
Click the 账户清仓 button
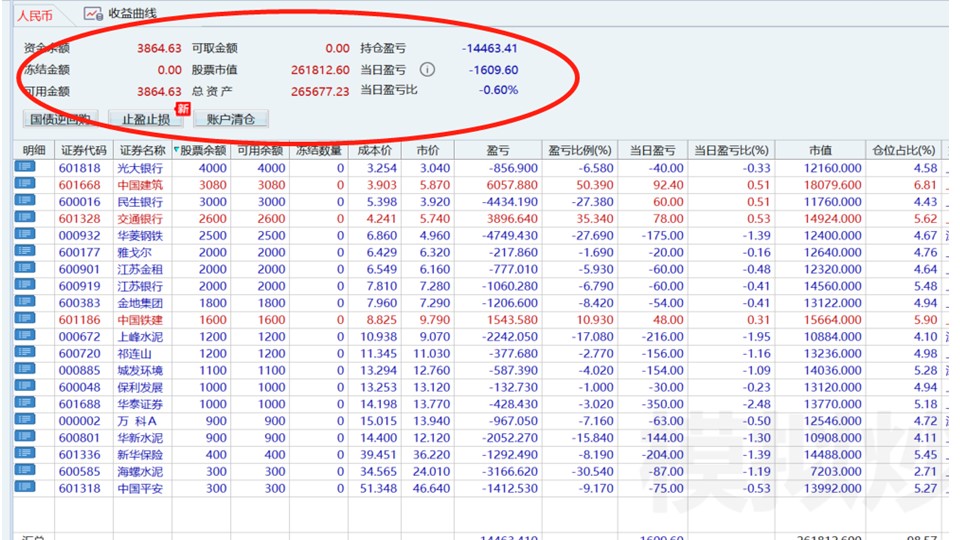(231, 119)
